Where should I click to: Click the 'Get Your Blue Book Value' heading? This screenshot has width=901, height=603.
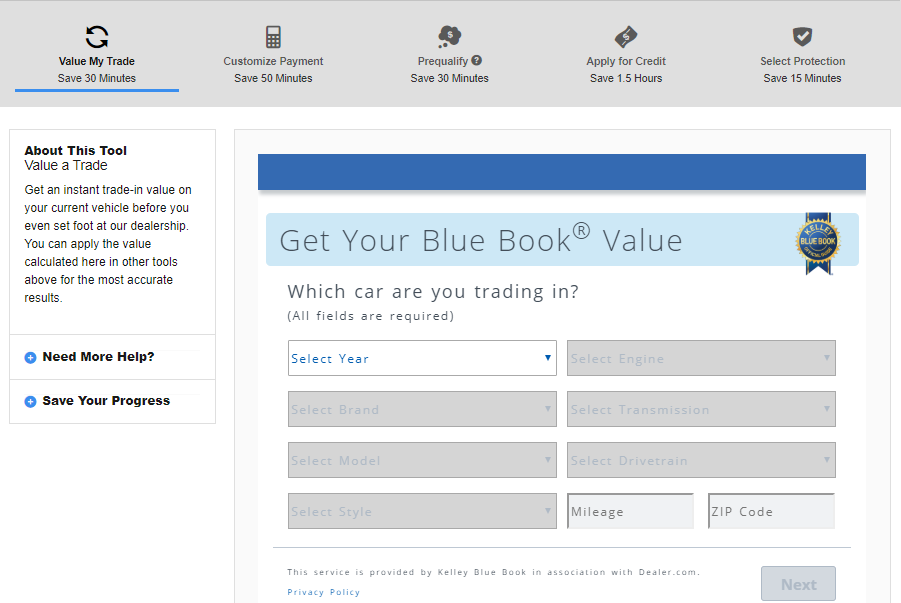(481, 240)
